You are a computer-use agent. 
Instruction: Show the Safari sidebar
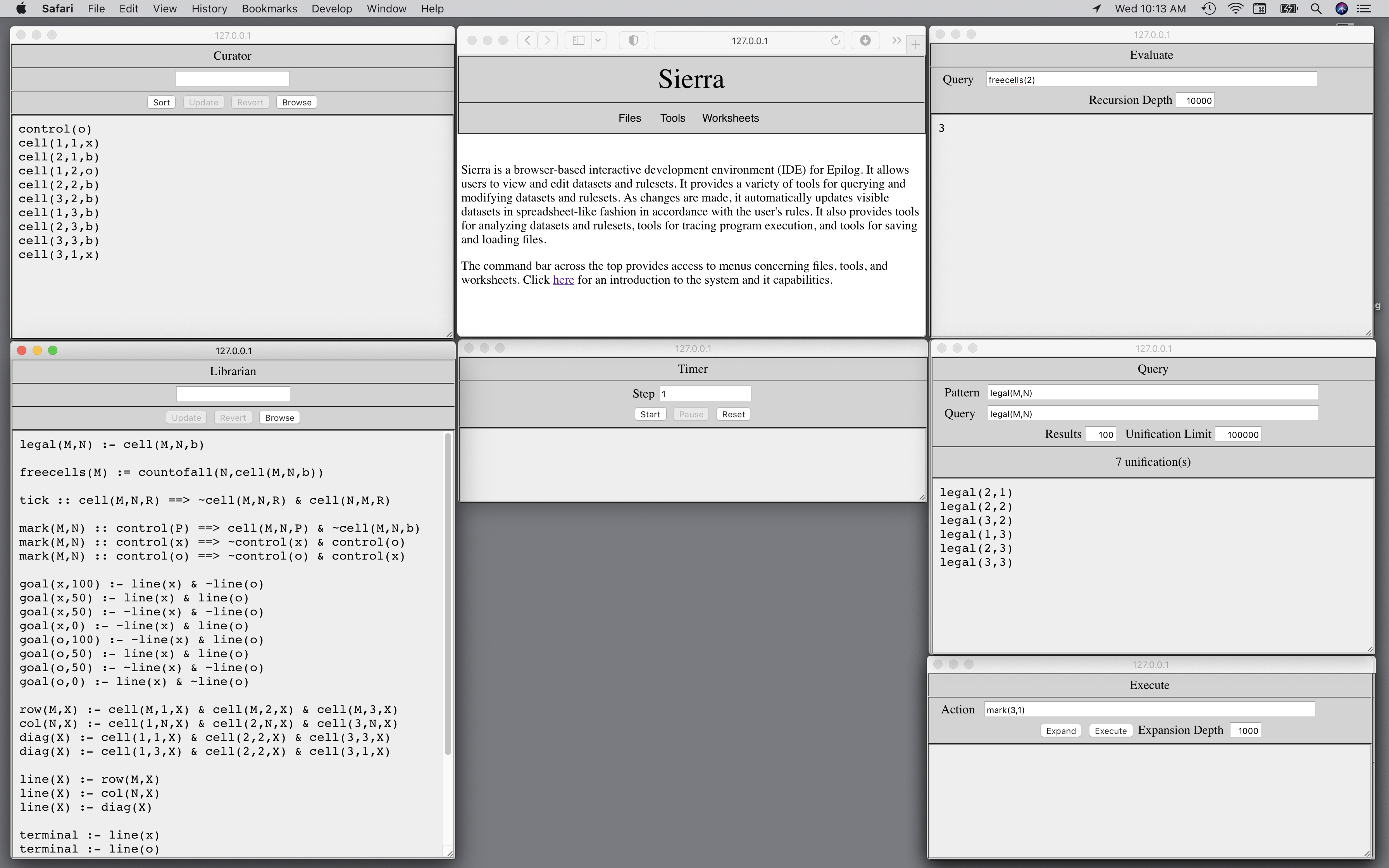(x=579, y=40)
